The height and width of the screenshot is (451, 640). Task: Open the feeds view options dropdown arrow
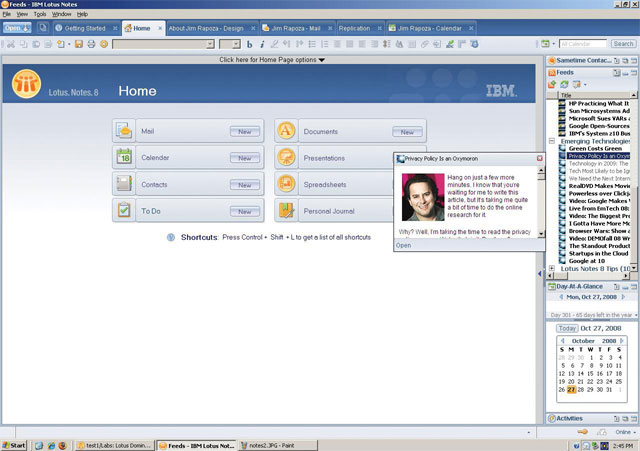(x=585, y=85)
